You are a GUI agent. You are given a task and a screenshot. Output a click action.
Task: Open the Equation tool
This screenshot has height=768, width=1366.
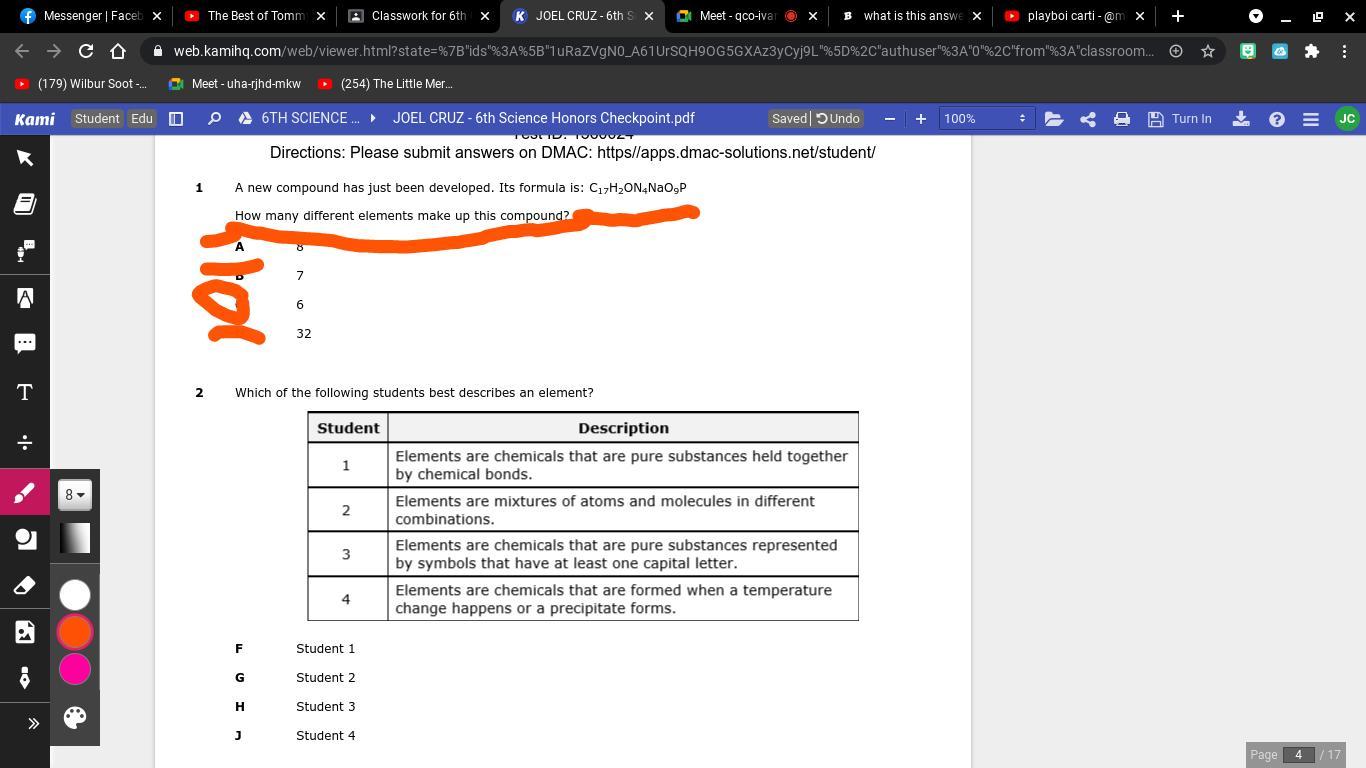25,442
